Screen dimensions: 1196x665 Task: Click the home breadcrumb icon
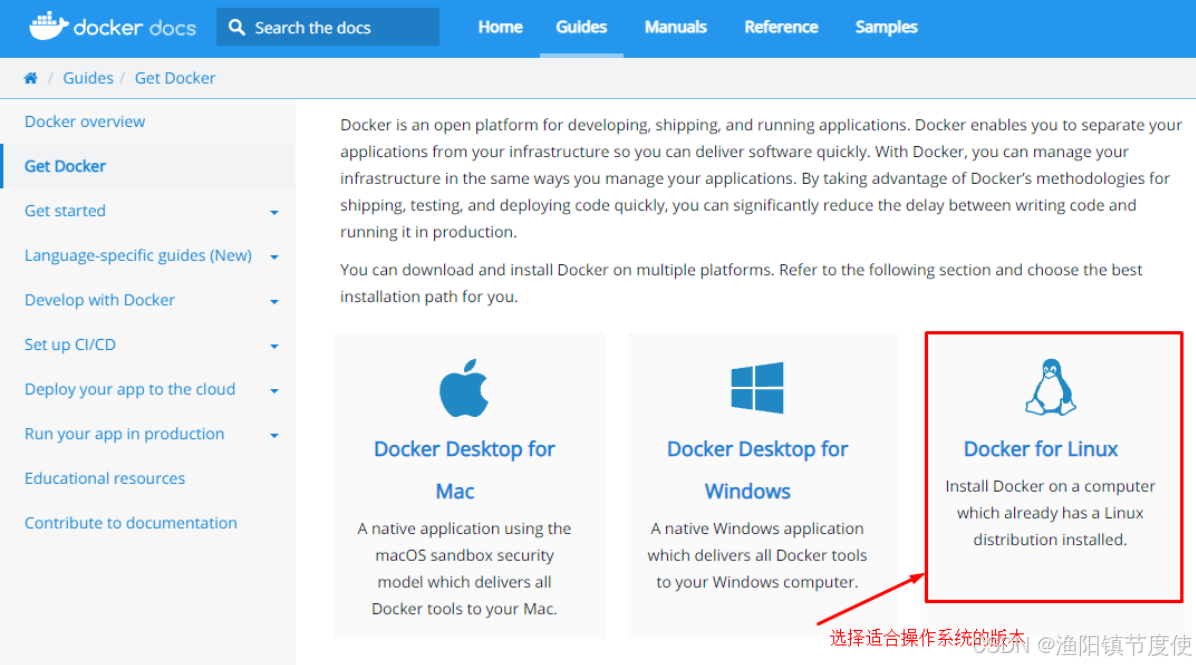(x=31, y=78)
